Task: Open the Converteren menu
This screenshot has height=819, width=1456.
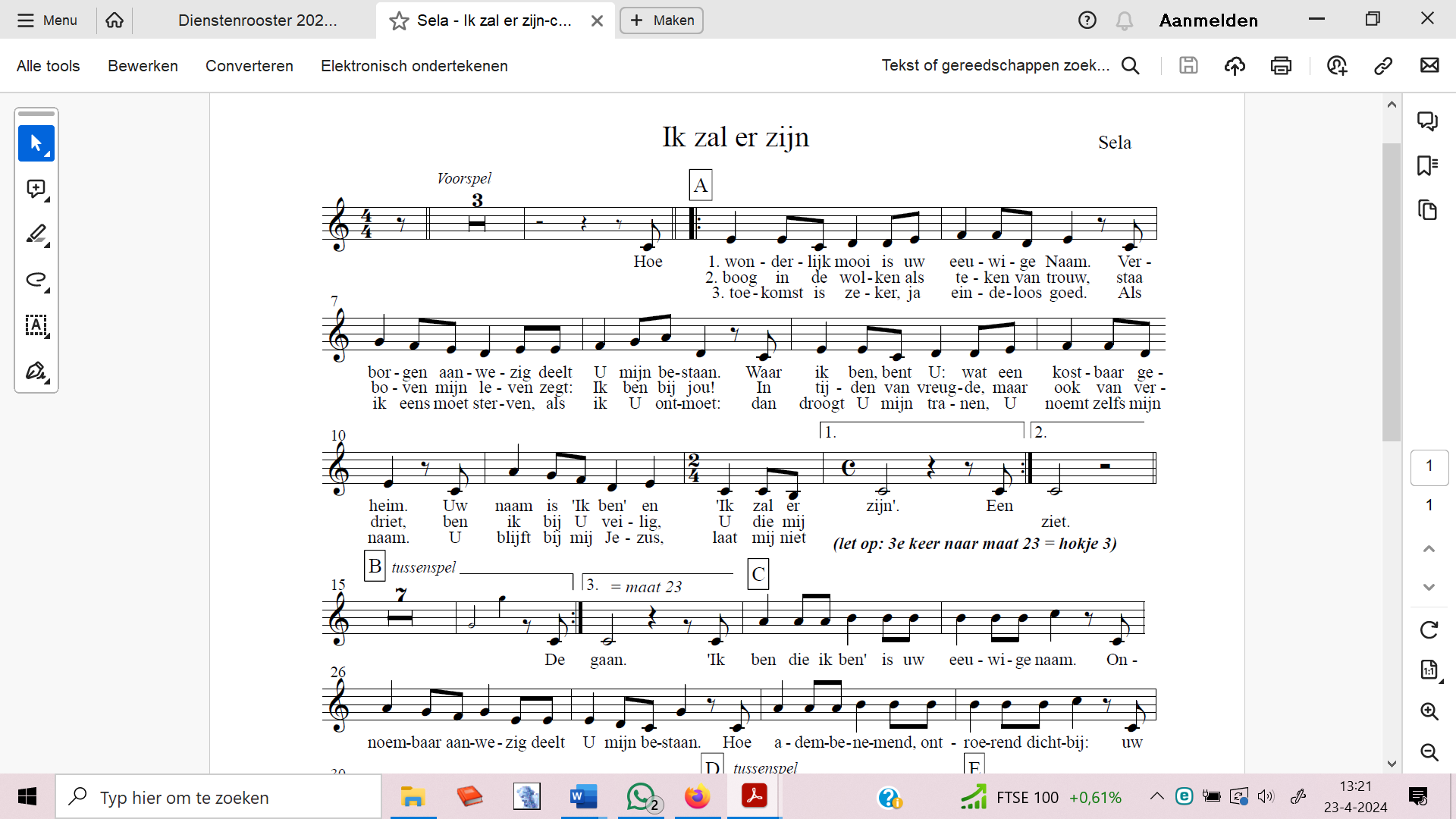Action: 249,66
